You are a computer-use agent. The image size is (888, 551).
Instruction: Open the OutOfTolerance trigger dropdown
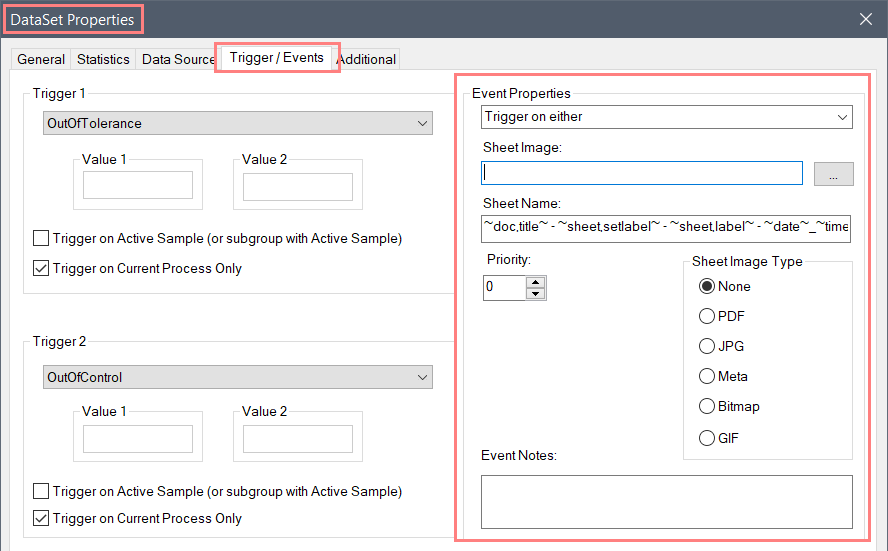pos(238,124)
